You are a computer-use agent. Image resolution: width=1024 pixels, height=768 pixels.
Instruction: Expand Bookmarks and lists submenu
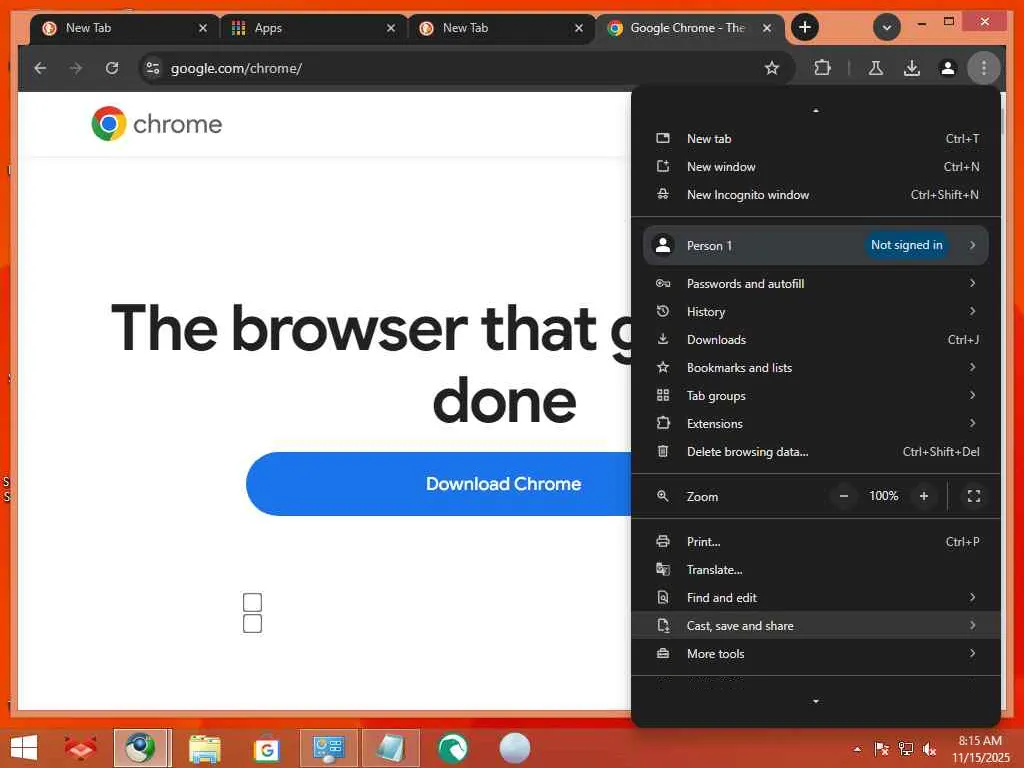[x=816, y=368]
